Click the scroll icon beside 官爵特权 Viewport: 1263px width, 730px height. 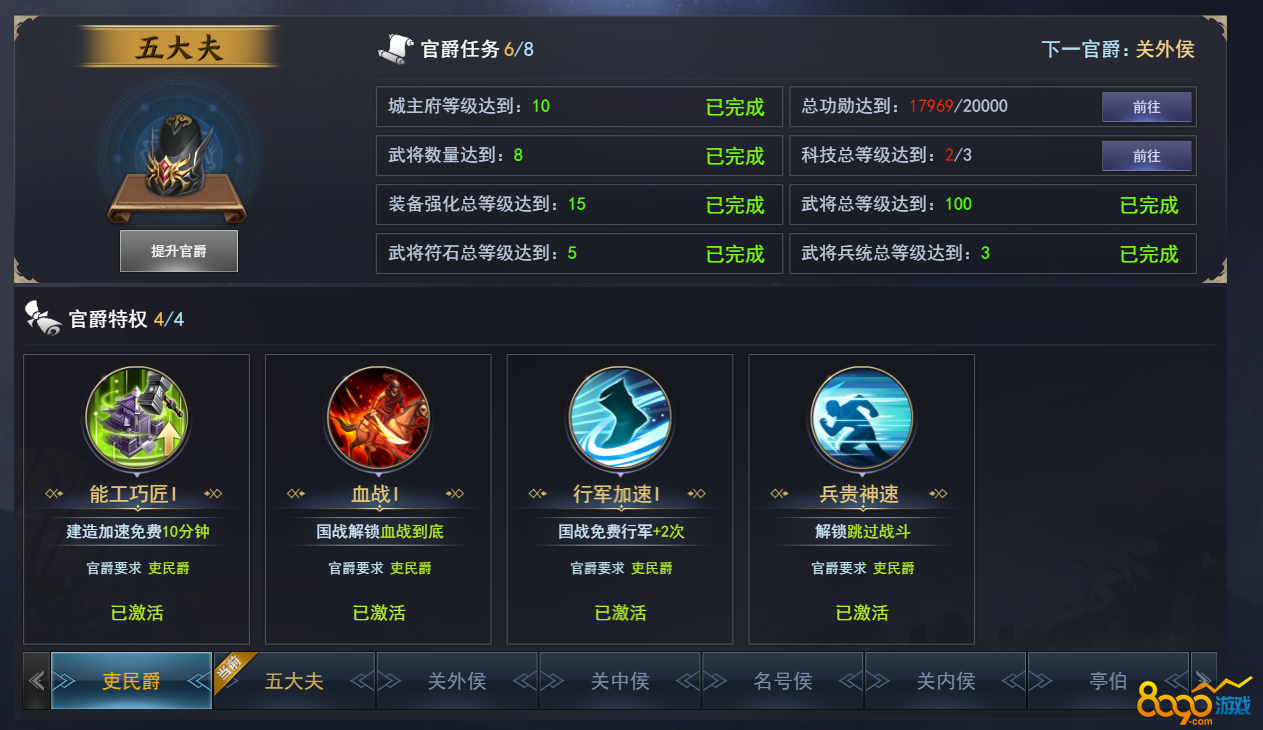coord(43,318)
